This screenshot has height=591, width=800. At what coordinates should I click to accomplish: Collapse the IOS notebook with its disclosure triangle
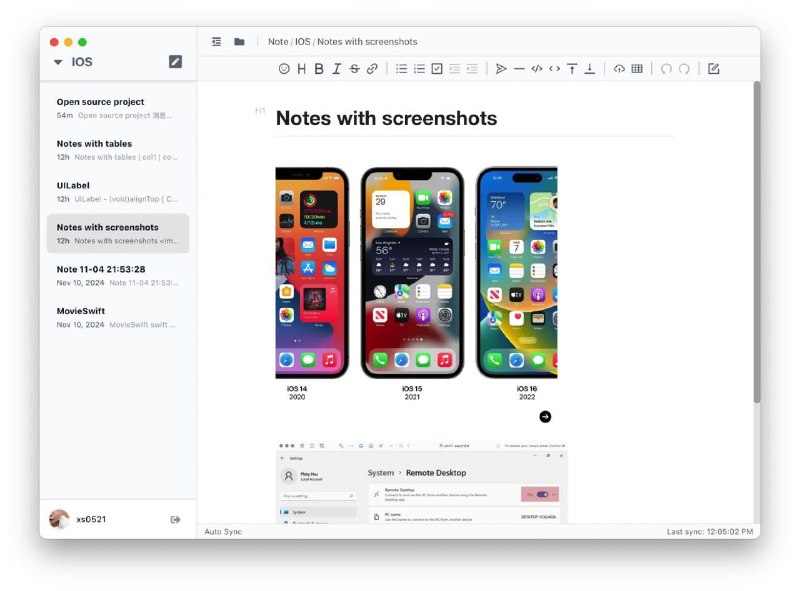[59, 62]
